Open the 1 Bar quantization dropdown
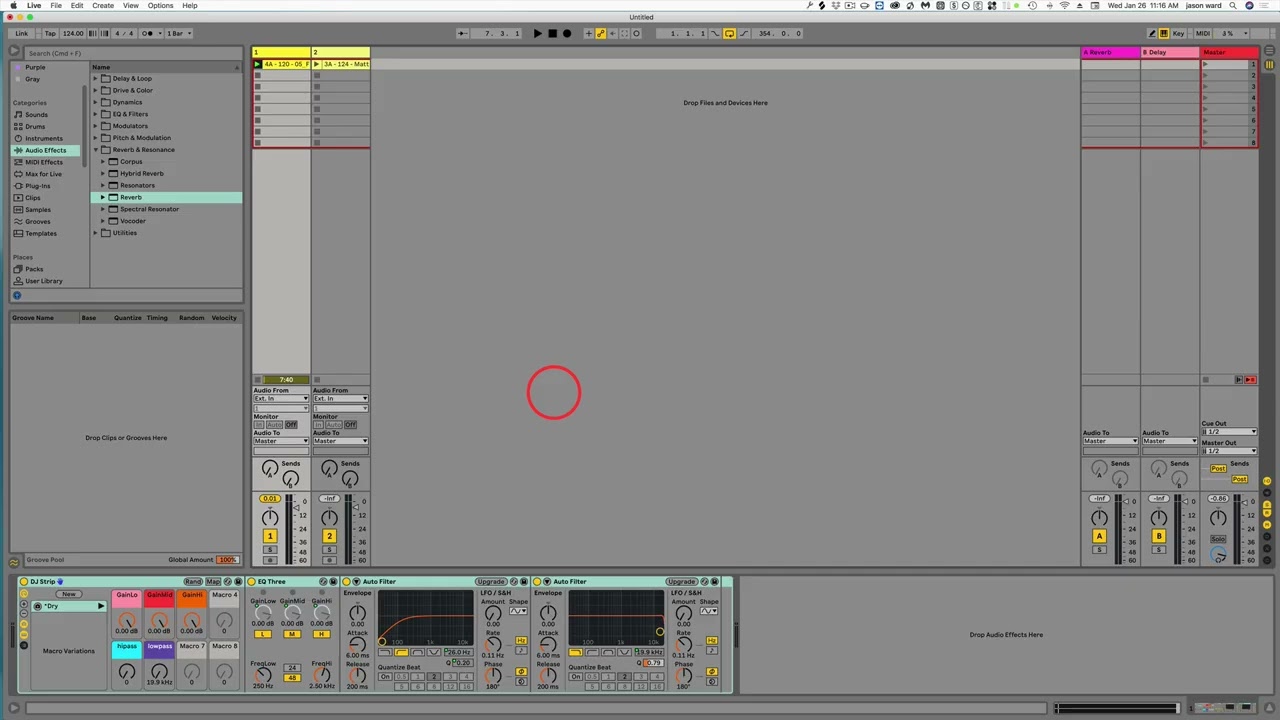The height and width of the screenshot is (720, 1280). click(x=177, y=33)
